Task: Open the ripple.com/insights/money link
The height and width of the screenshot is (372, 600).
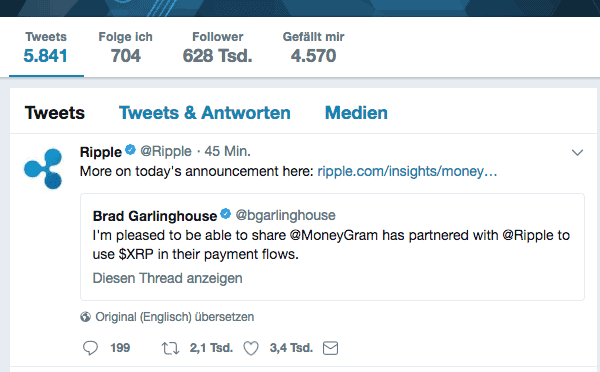Action: pyautogui.click(x=407, y=171)
